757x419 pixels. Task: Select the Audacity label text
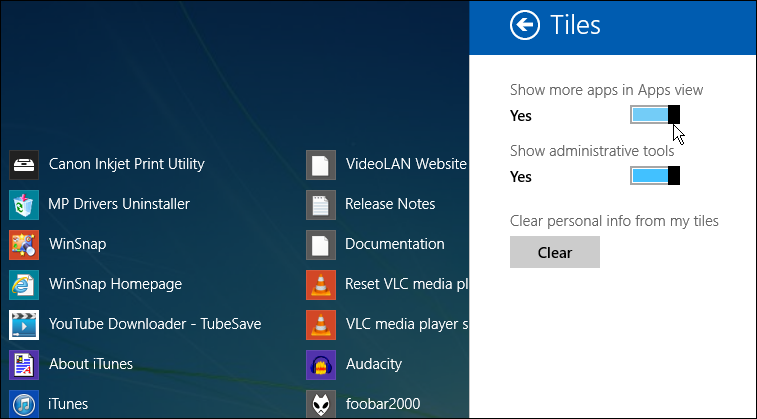point(374,364)
